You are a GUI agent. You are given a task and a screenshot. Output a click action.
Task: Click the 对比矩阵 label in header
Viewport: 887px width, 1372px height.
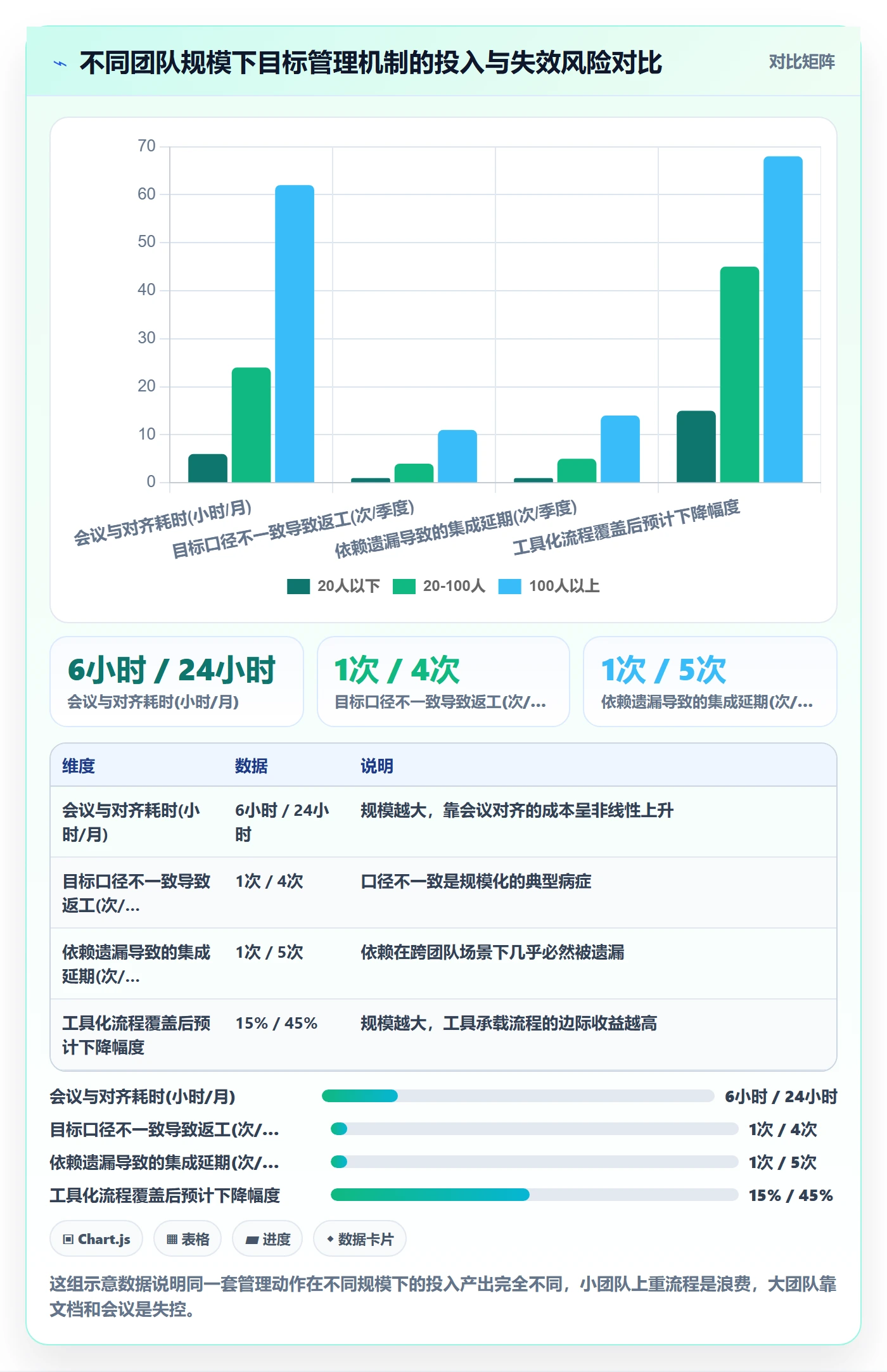click(801, 62)
